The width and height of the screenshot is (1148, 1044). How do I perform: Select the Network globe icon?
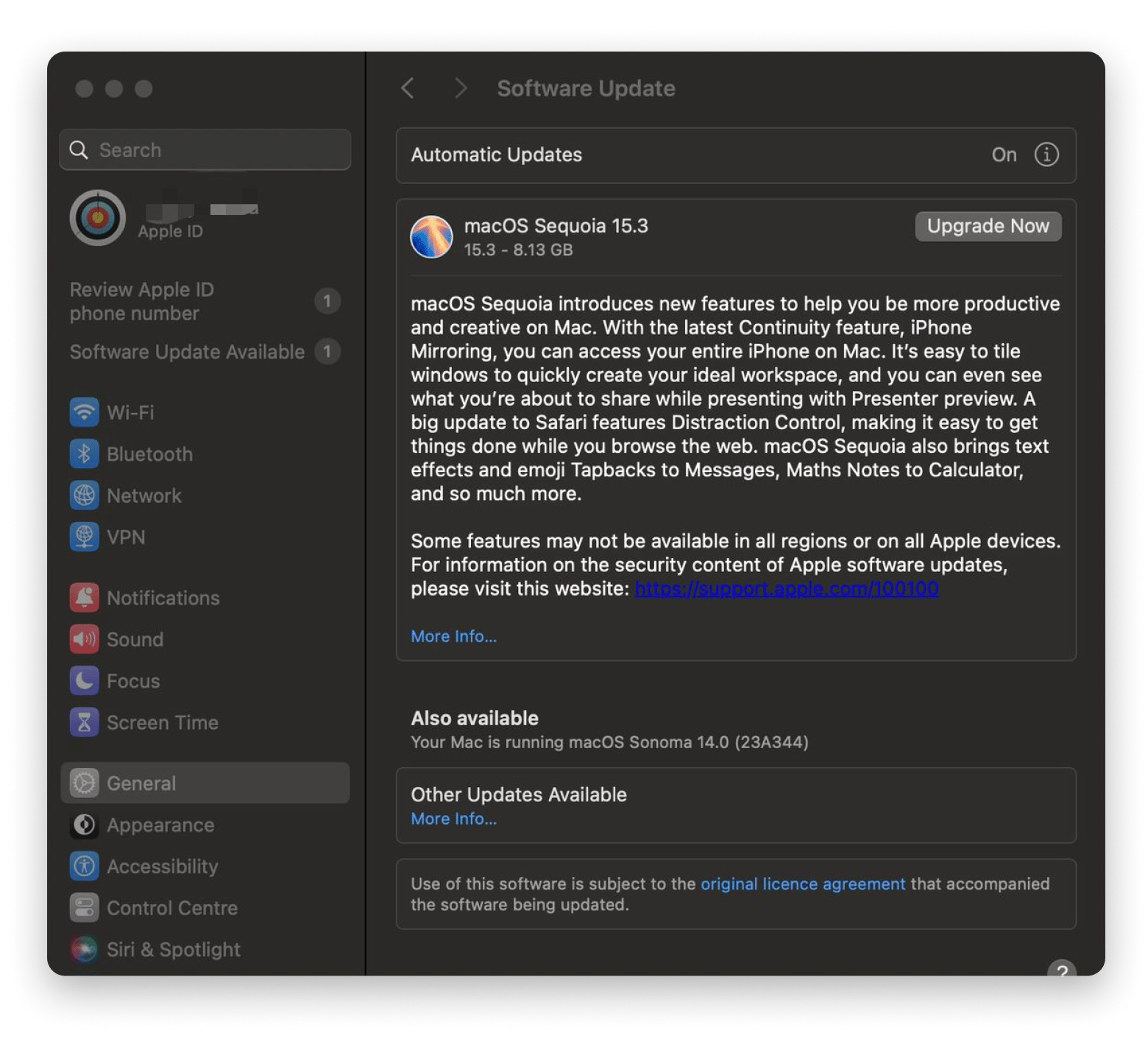tap(84, 495)
